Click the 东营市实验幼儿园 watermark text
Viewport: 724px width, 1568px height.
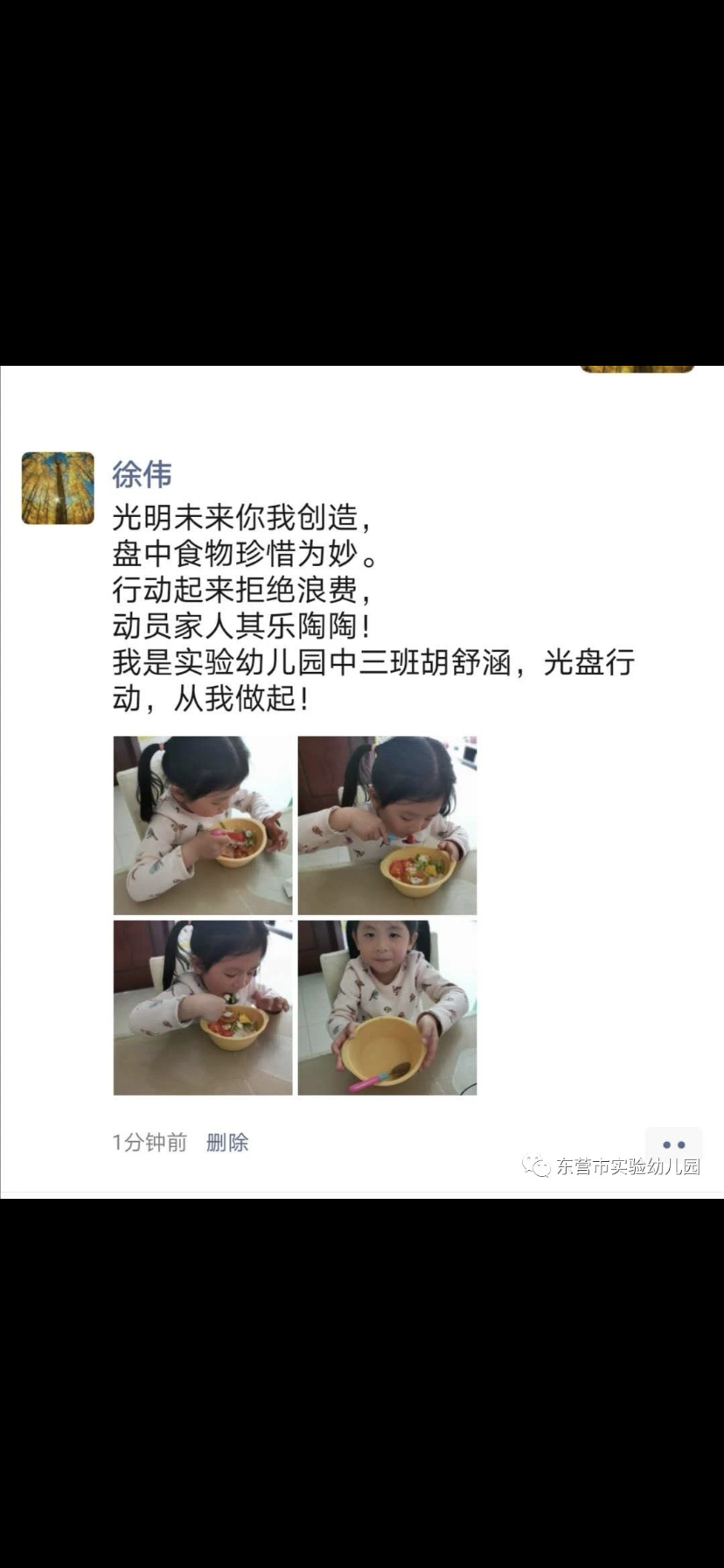[628, 1166]
